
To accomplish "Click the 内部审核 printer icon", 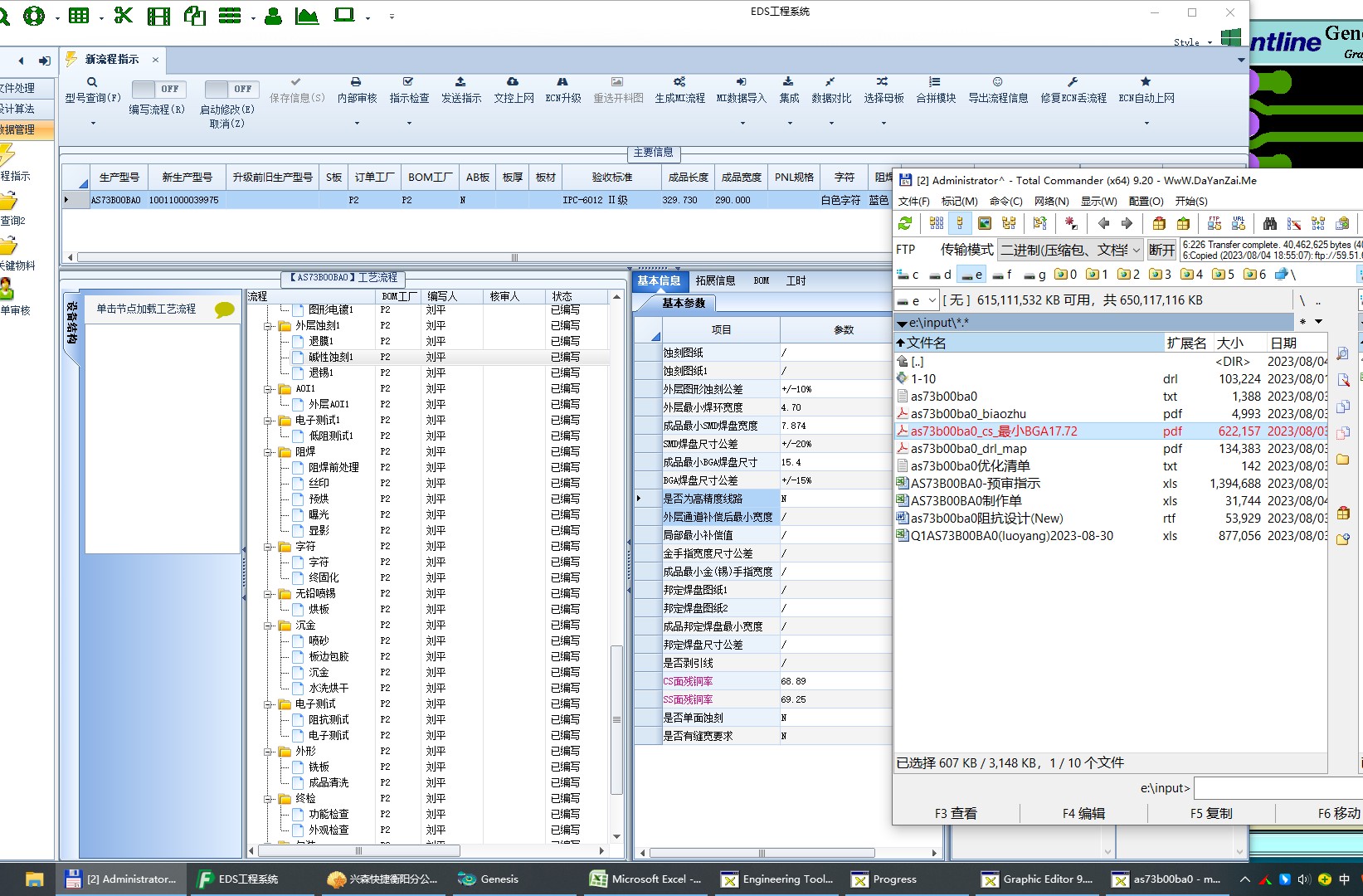I will pos(356,82).
